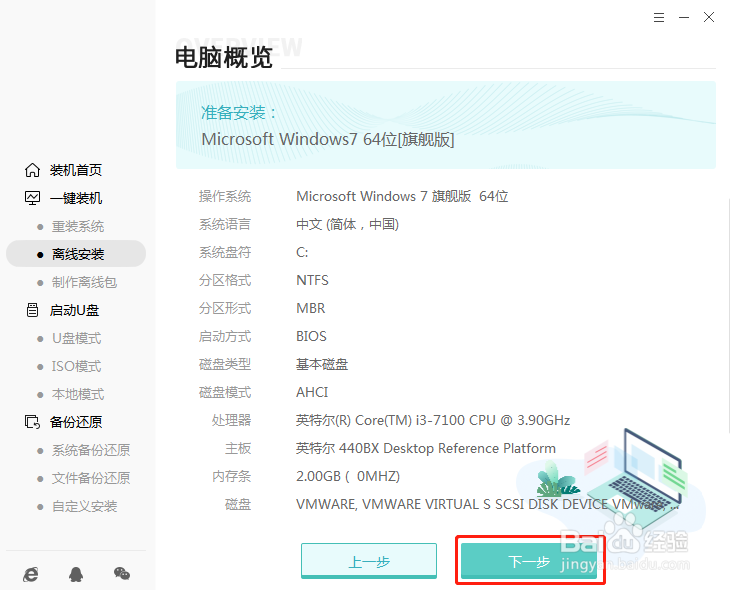Click the 下一步 next button

point(529,561)
